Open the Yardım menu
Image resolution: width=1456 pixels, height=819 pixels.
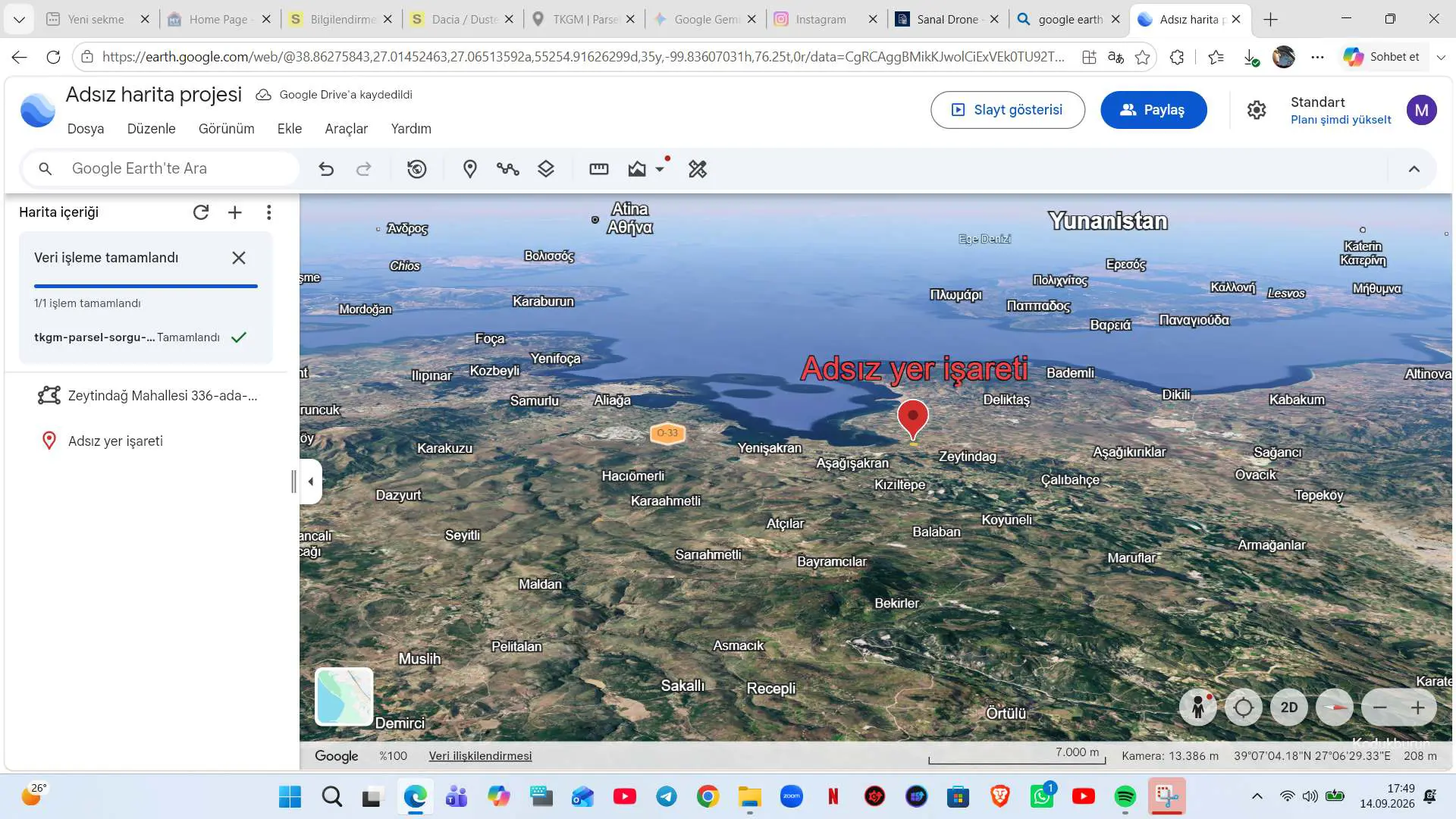click(x=411, y=129)
